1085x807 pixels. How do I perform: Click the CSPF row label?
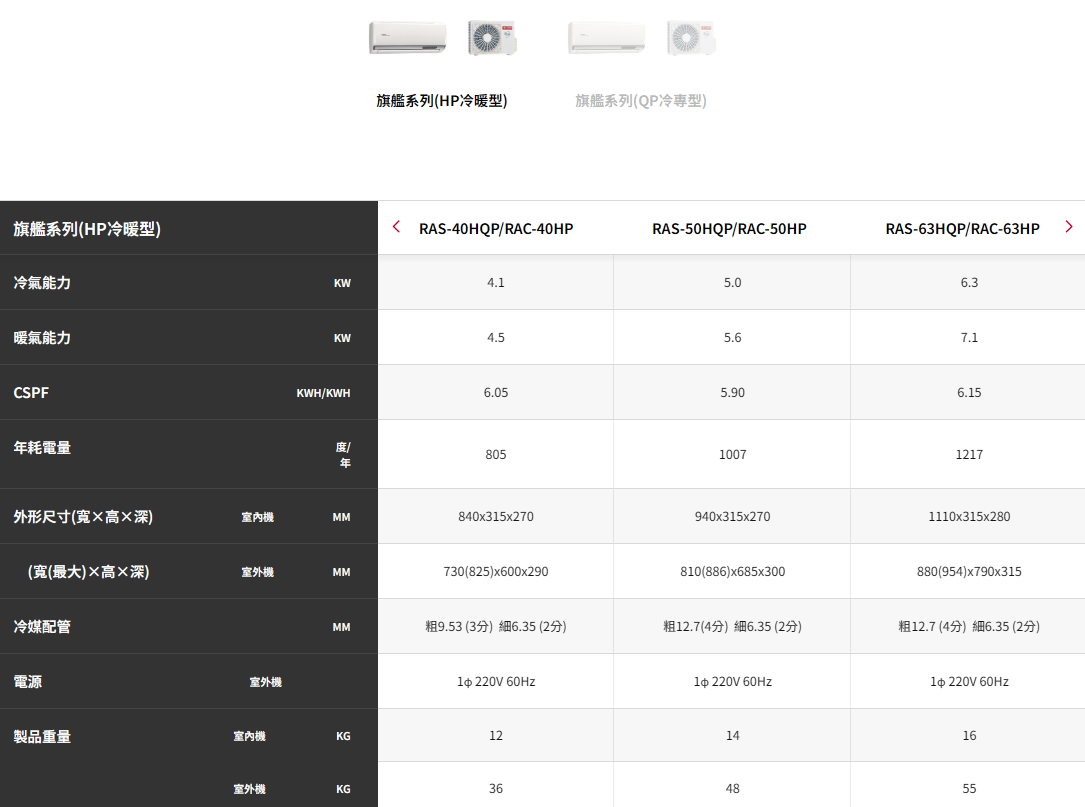coord(31,393)
